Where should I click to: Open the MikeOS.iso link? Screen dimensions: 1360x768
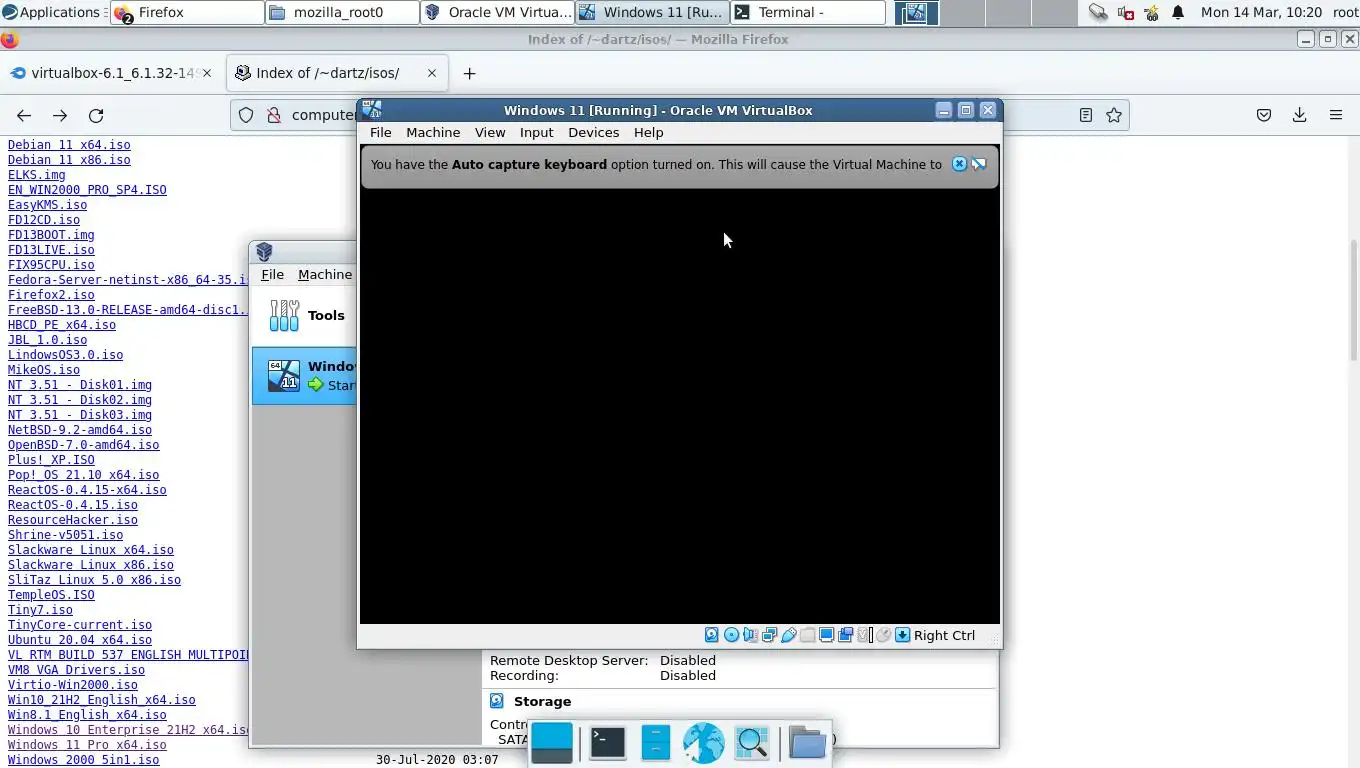[44, 370]
